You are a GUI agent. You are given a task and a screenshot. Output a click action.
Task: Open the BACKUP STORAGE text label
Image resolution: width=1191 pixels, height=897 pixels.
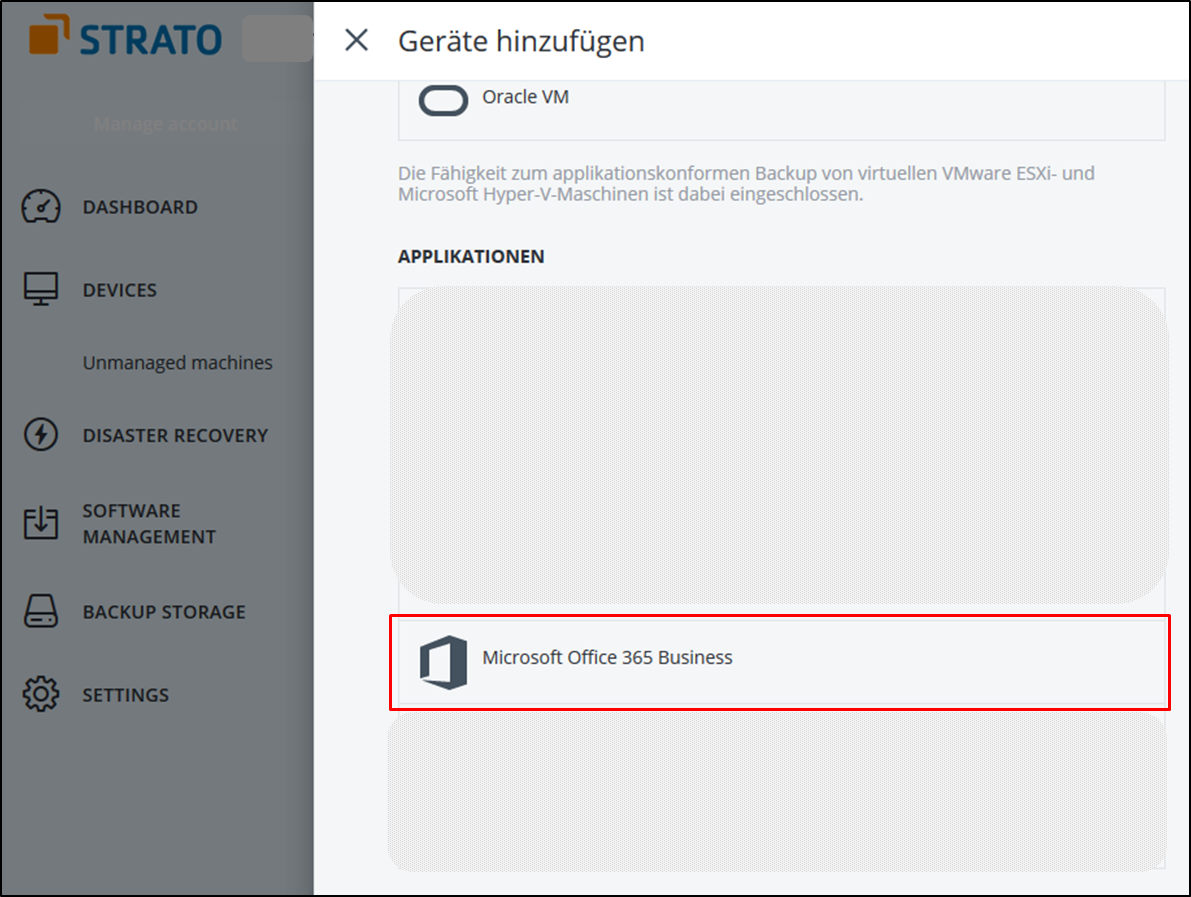(164, 612)
